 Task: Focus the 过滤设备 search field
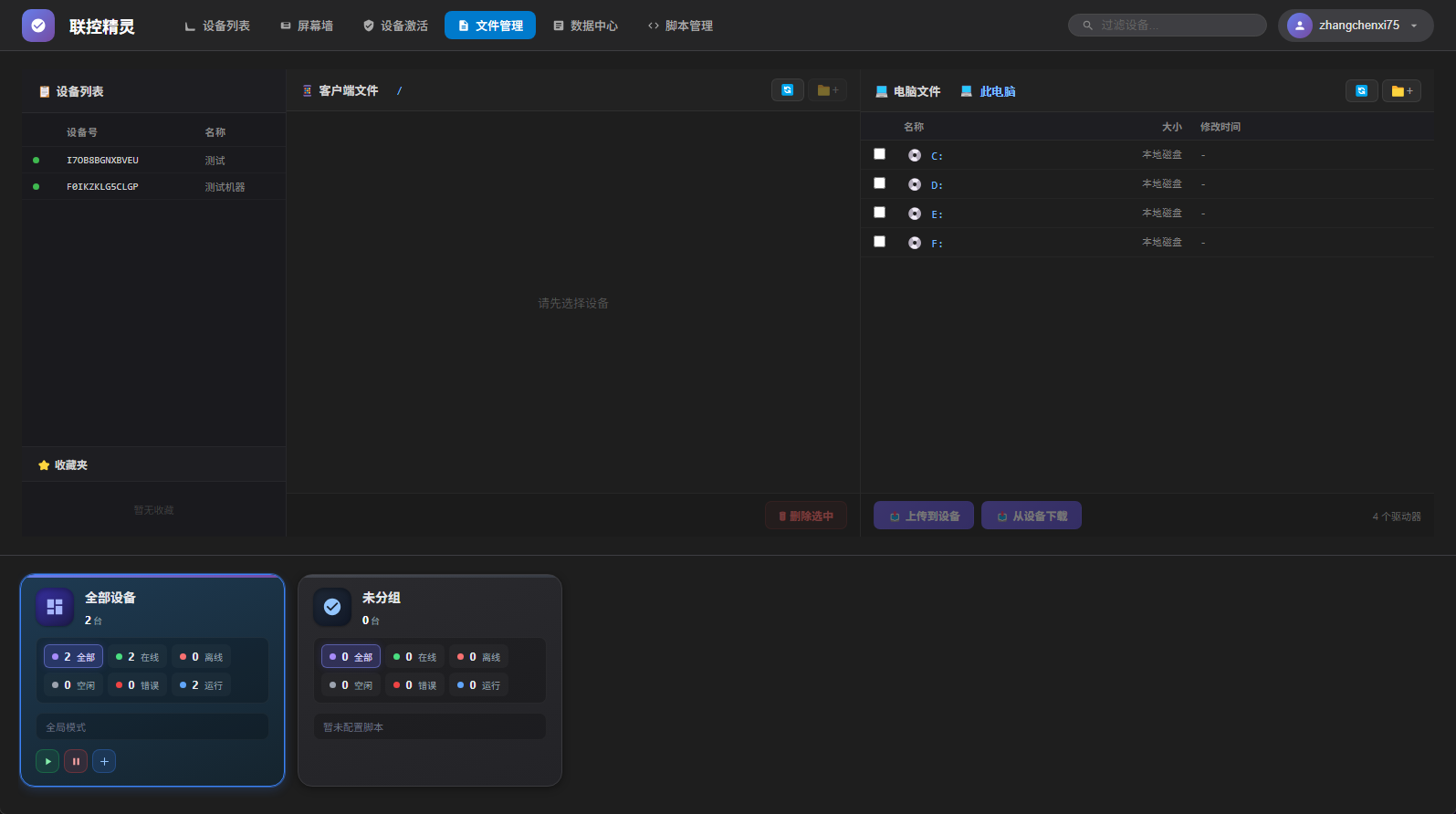1168,25
